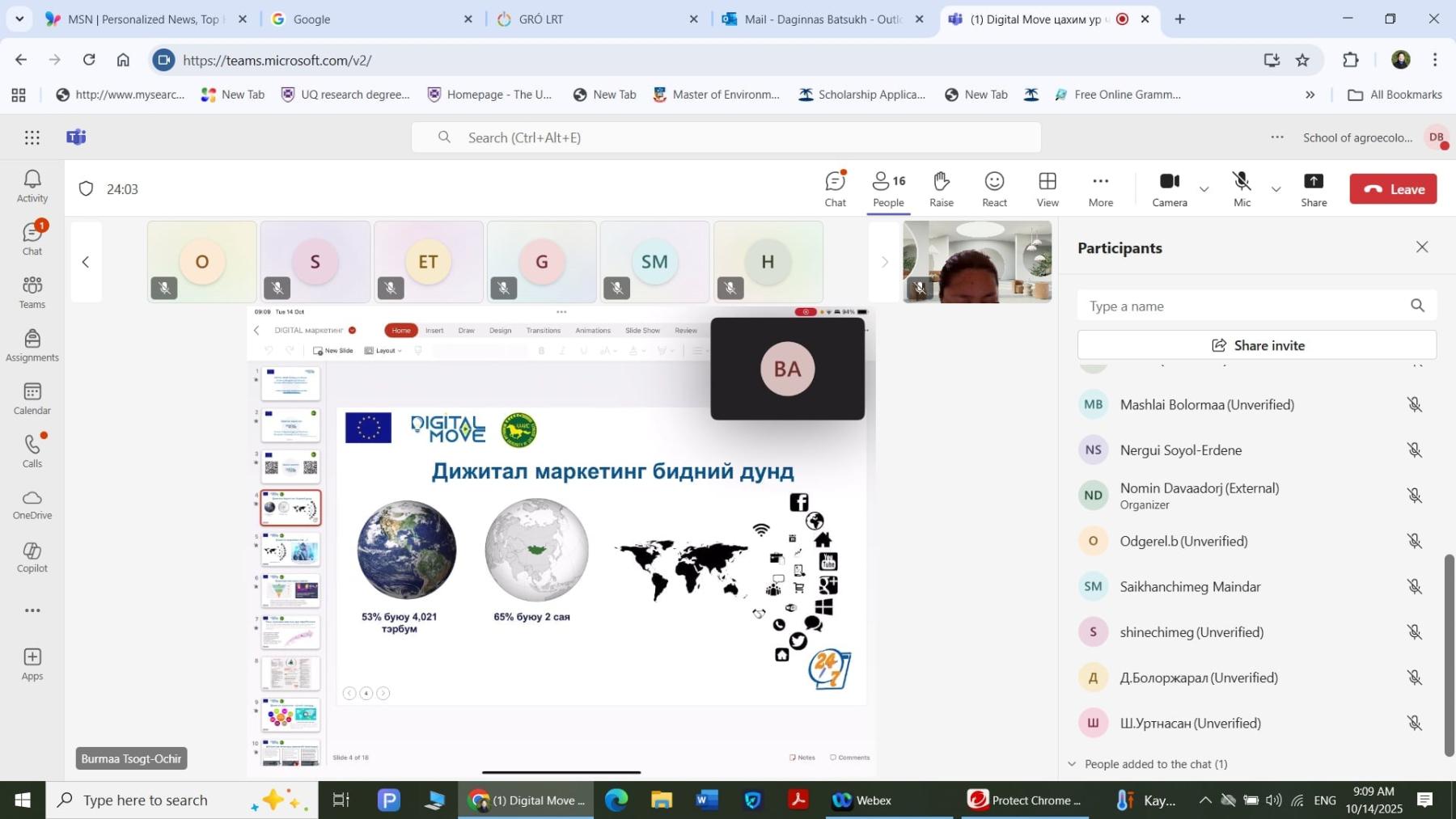Unmute the Mic
Viewport: 1456px width, 819px height.
coord(1242,189)
